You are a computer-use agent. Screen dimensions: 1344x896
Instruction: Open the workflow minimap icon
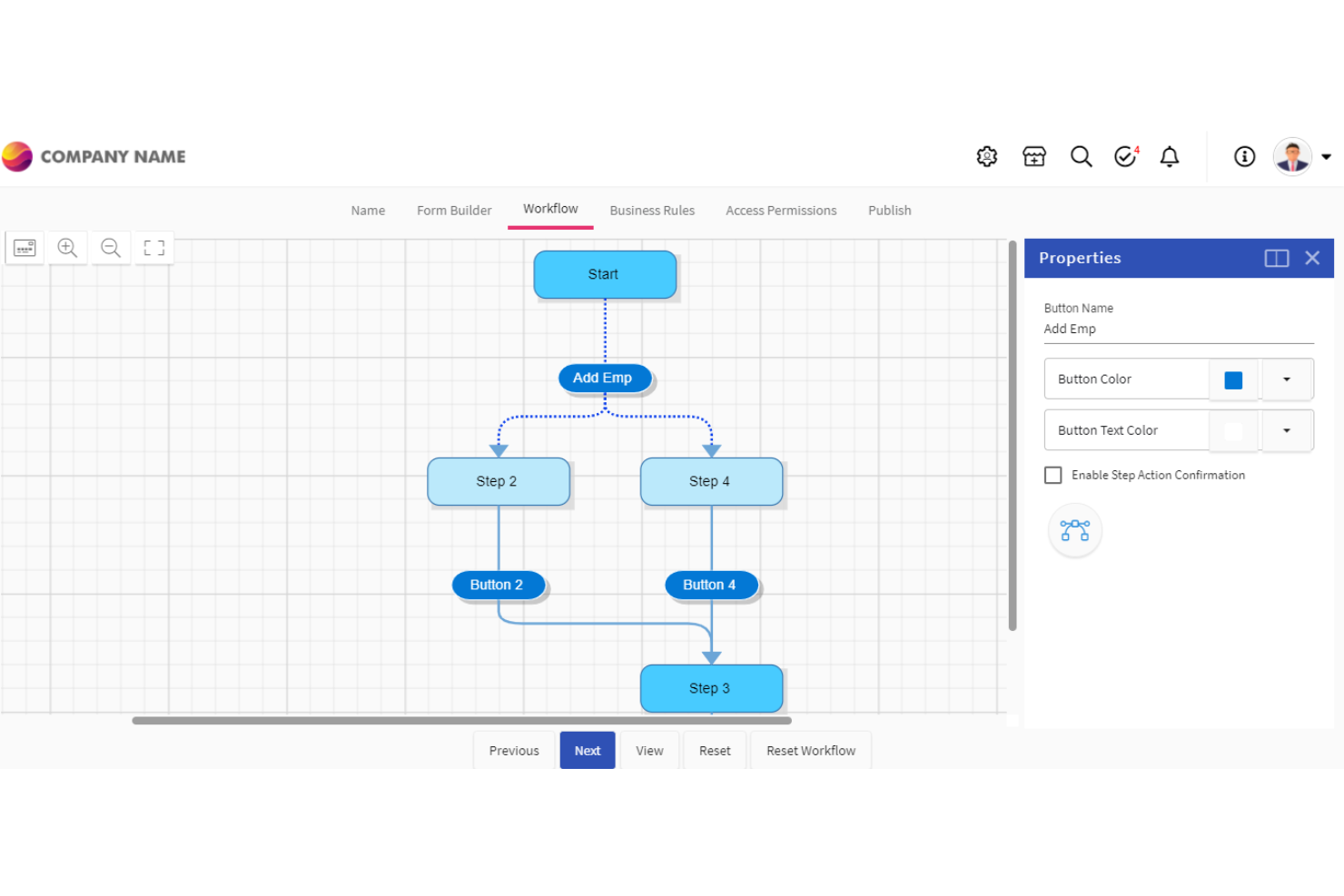24,247
